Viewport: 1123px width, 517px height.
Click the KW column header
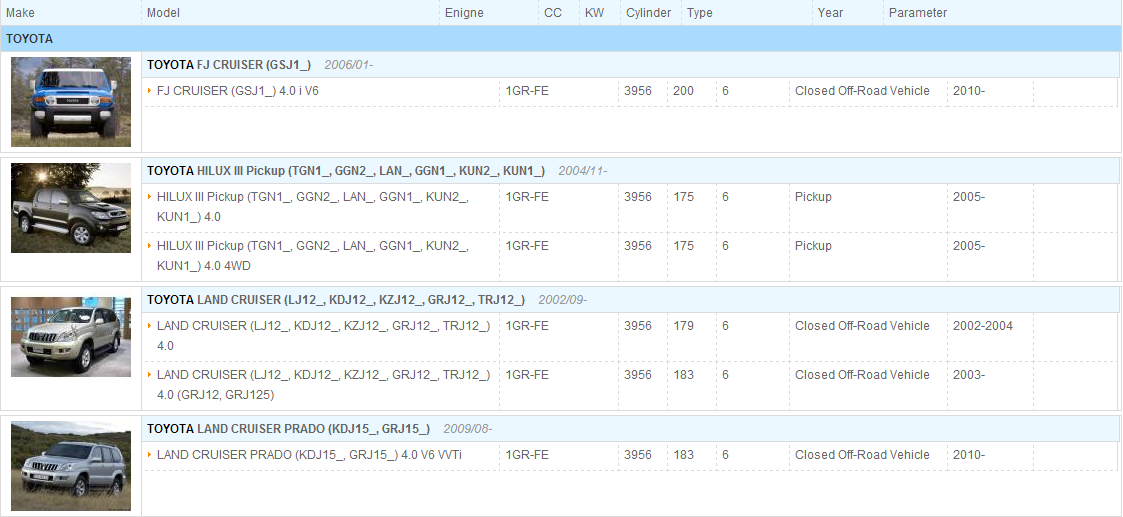[x=594, y=13]
